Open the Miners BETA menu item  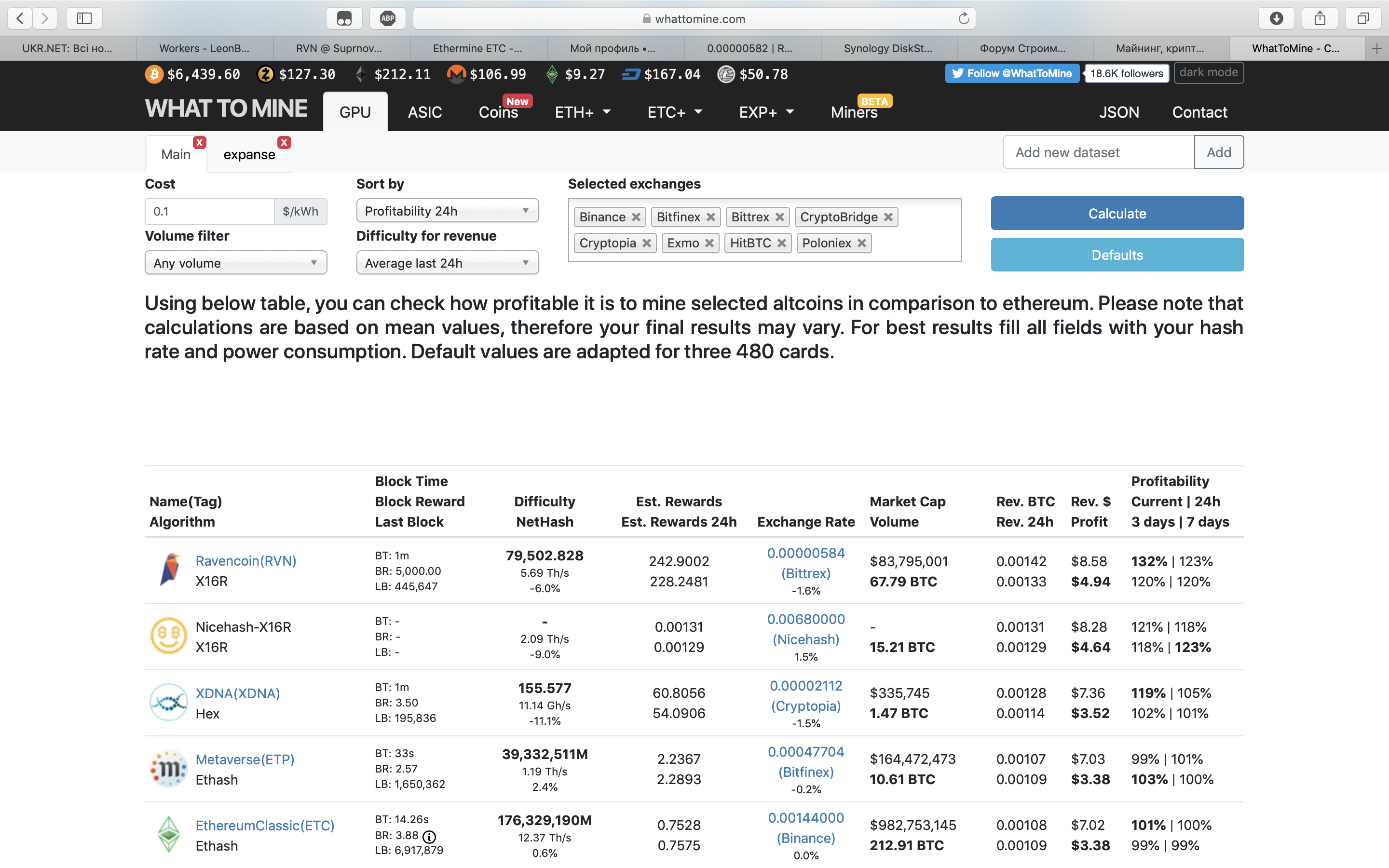pyautogui.click(x=854, y=112)
